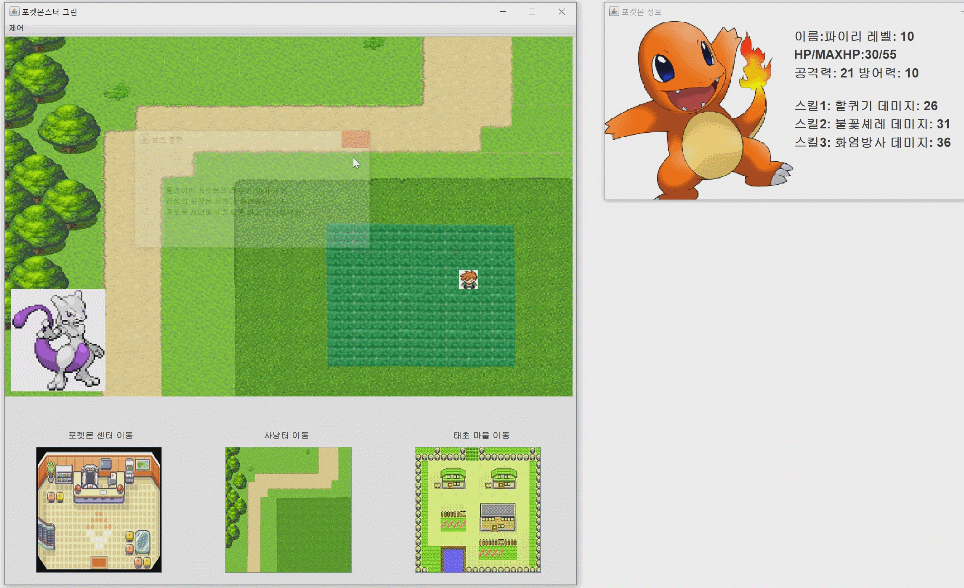
Task: Click the game window title text
Action: point(49,12)
